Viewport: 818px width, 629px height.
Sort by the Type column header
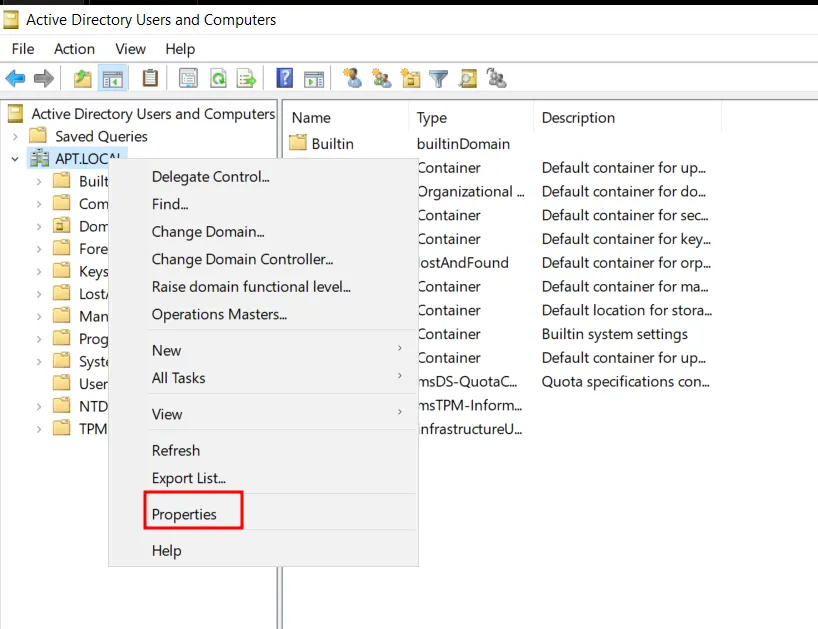pyautogui.click(x=472, y=118)
